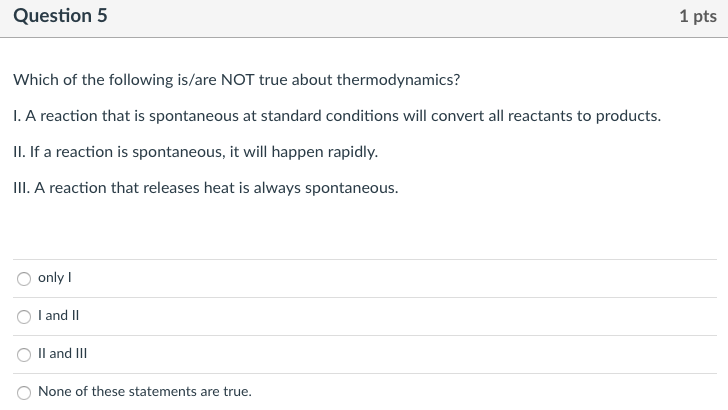Click the 'Question 5' heading

tap(60, 16)
